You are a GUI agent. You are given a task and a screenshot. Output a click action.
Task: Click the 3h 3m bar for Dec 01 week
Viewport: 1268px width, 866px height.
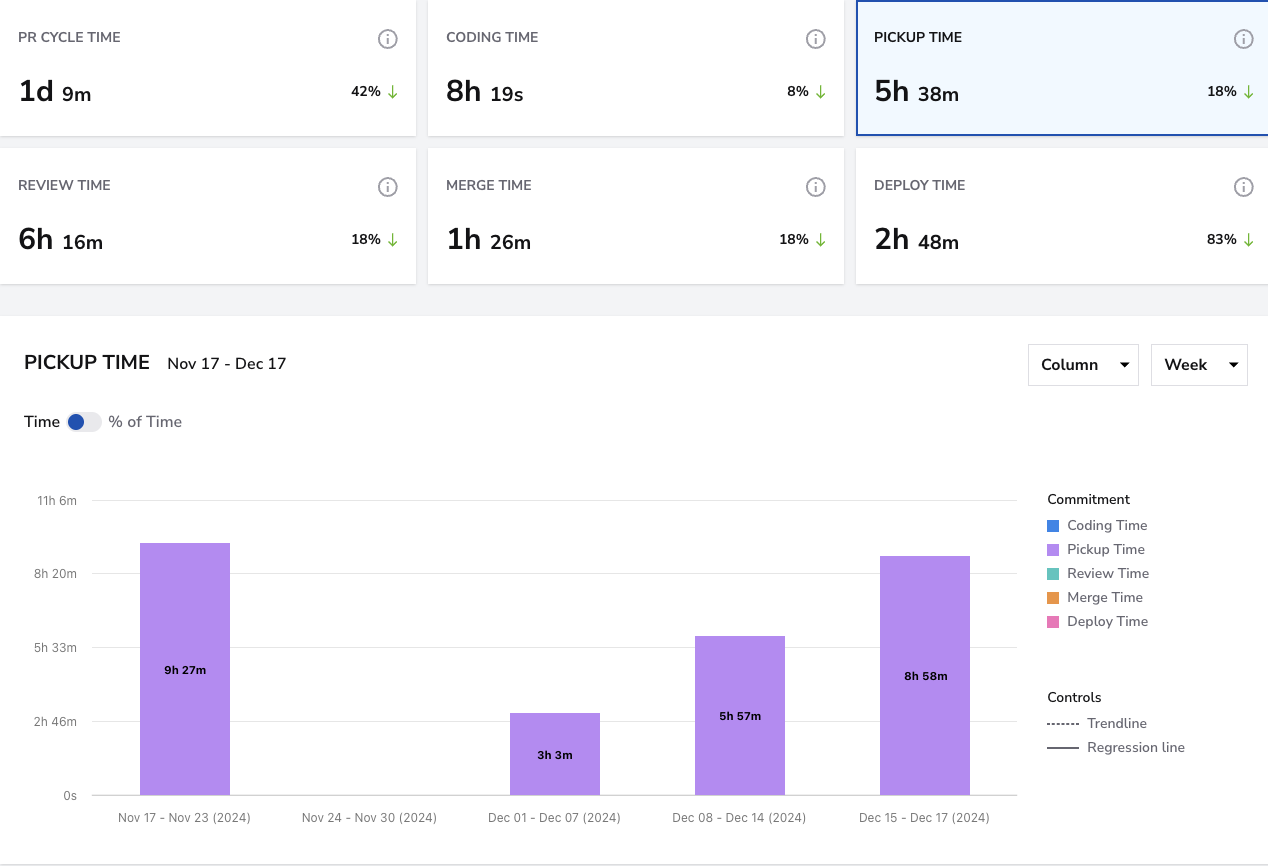(555, 754)
